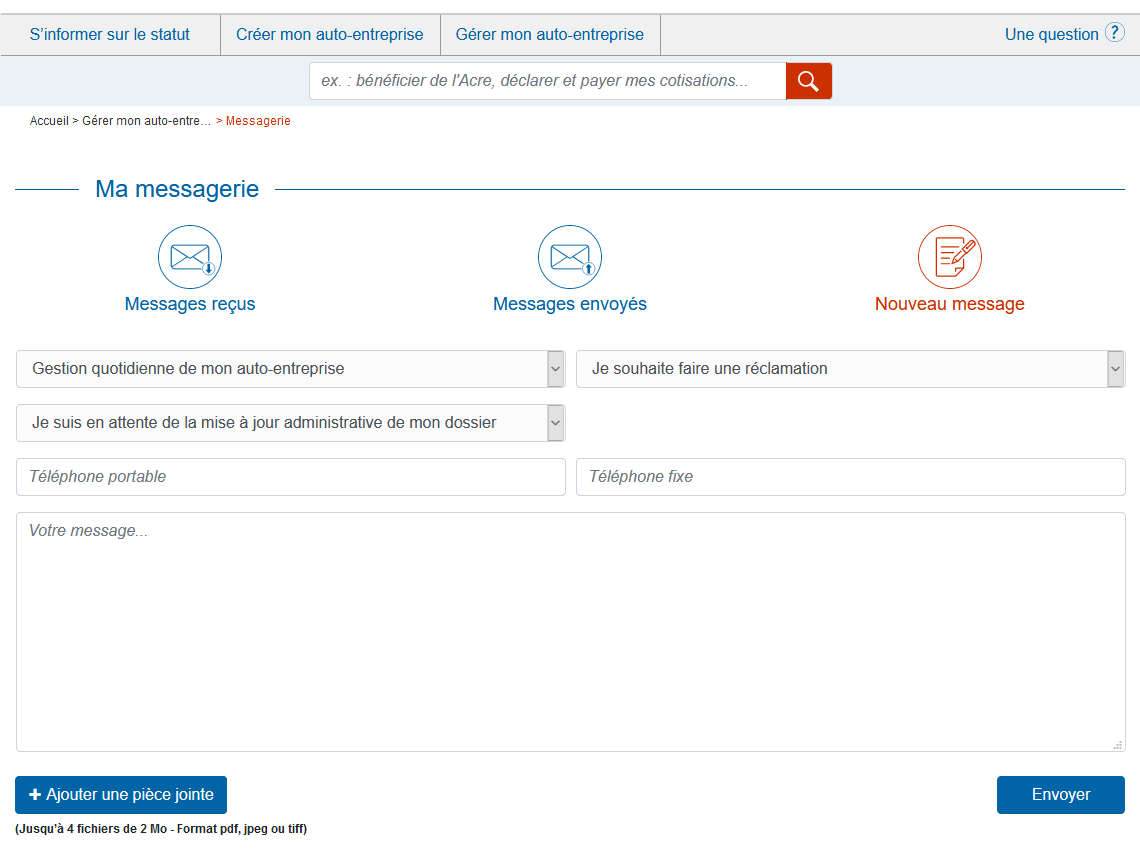The width and height of the screenshot is (1140, 853).
Task: Expand the mise à jour administrative dropdown
Action: [555, 423]
